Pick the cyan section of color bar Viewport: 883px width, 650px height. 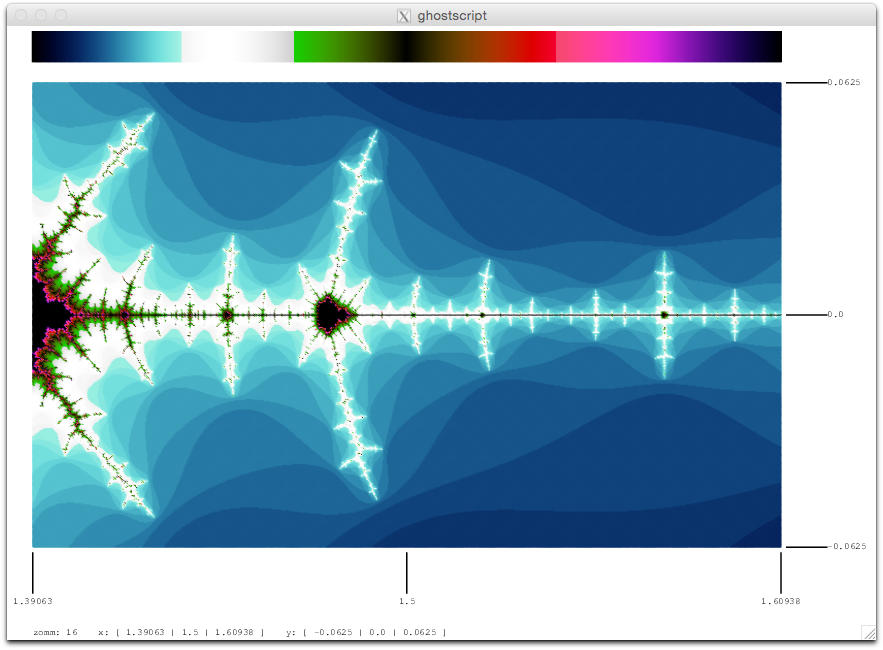[158, 47]
